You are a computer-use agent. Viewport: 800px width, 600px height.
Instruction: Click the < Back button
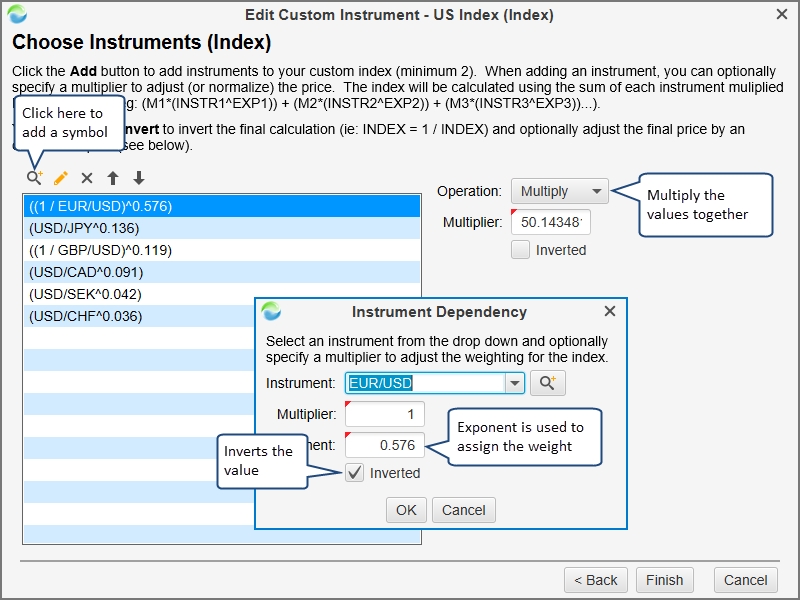(x=596, y=580)
